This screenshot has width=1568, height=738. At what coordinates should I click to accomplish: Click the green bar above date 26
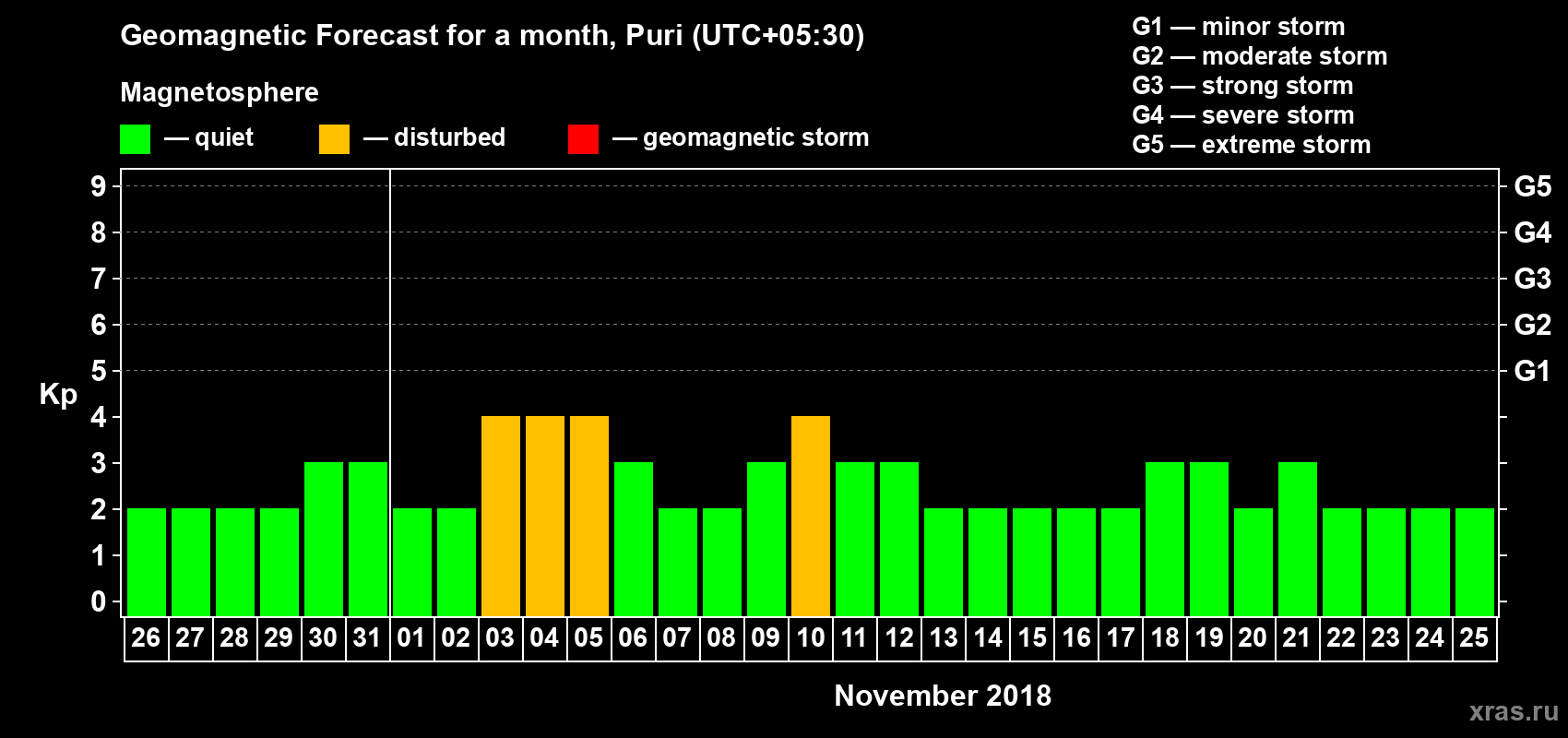(x=147, y=562)
